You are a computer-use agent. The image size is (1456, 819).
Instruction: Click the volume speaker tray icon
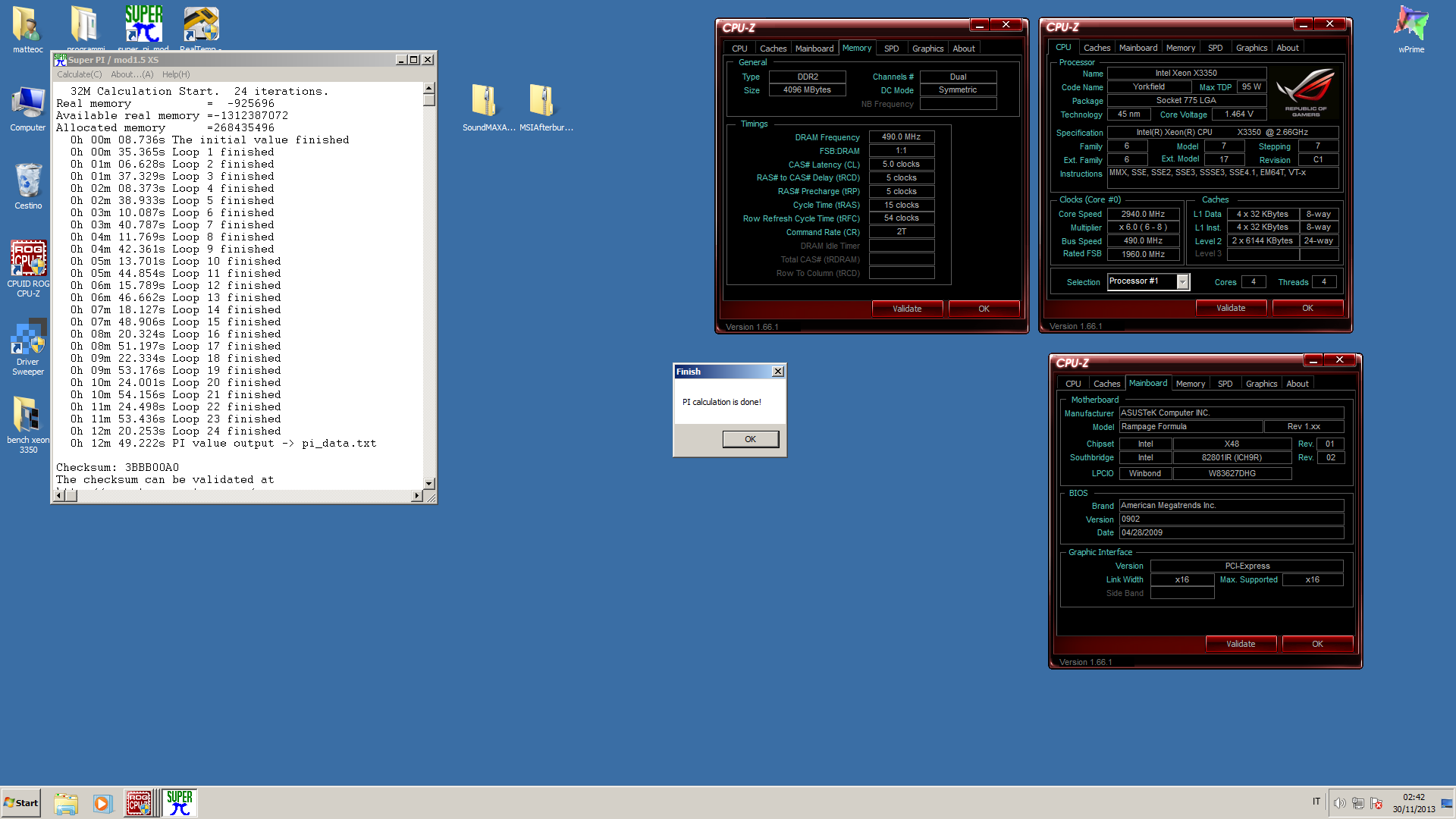1340,803
